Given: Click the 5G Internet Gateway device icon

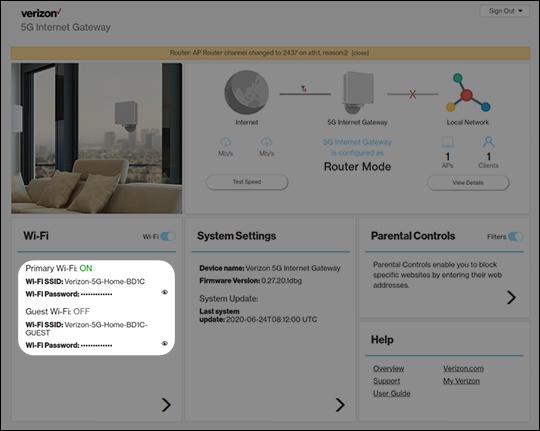Looking at the screenshot, I should [x=358, y=92].
